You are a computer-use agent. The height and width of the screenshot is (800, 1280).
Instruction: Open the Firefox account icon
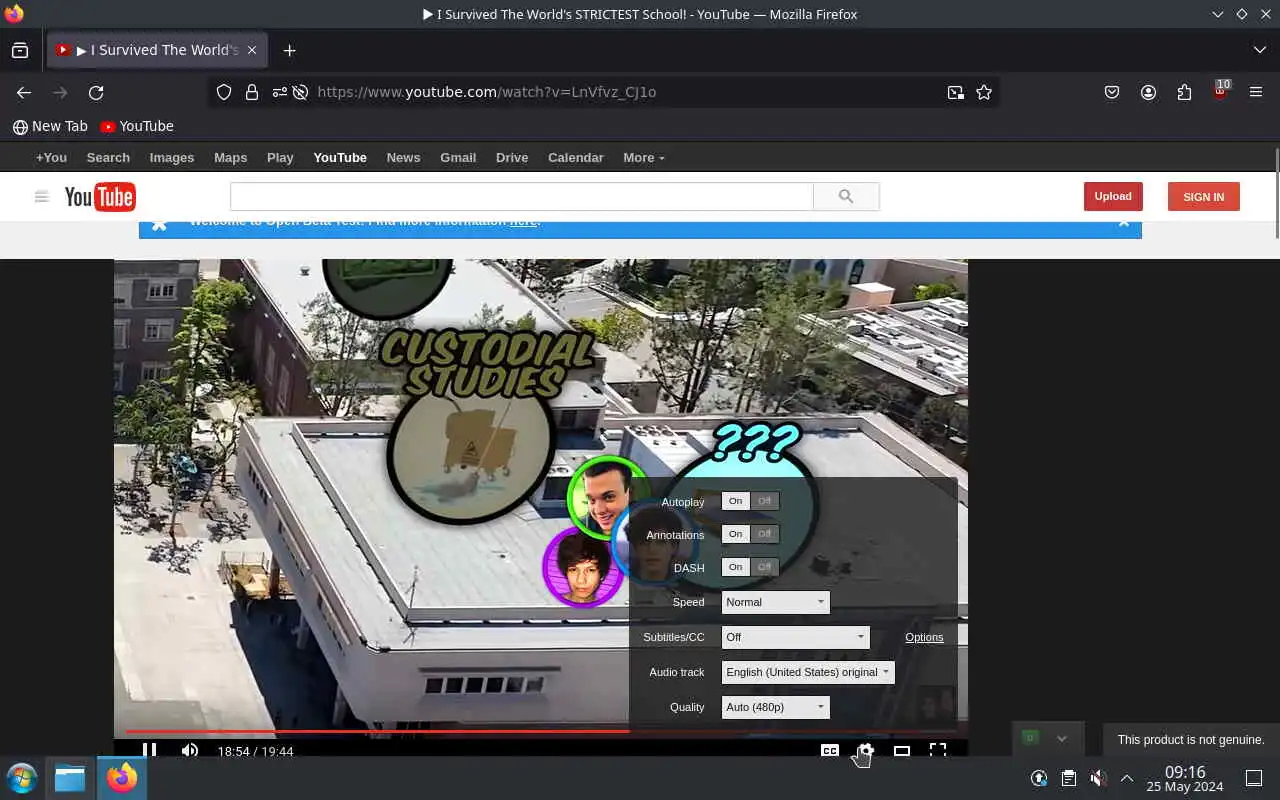pyautogui.click(x=1148, y=92)
